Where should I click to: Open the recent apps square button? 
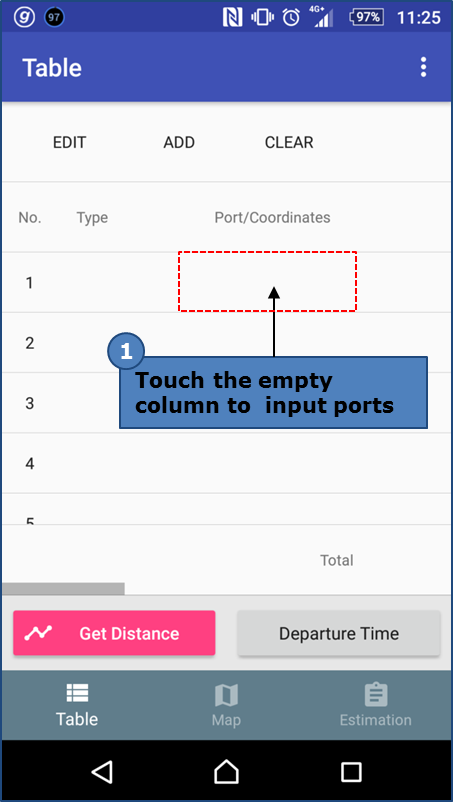(x=351, y=772)
